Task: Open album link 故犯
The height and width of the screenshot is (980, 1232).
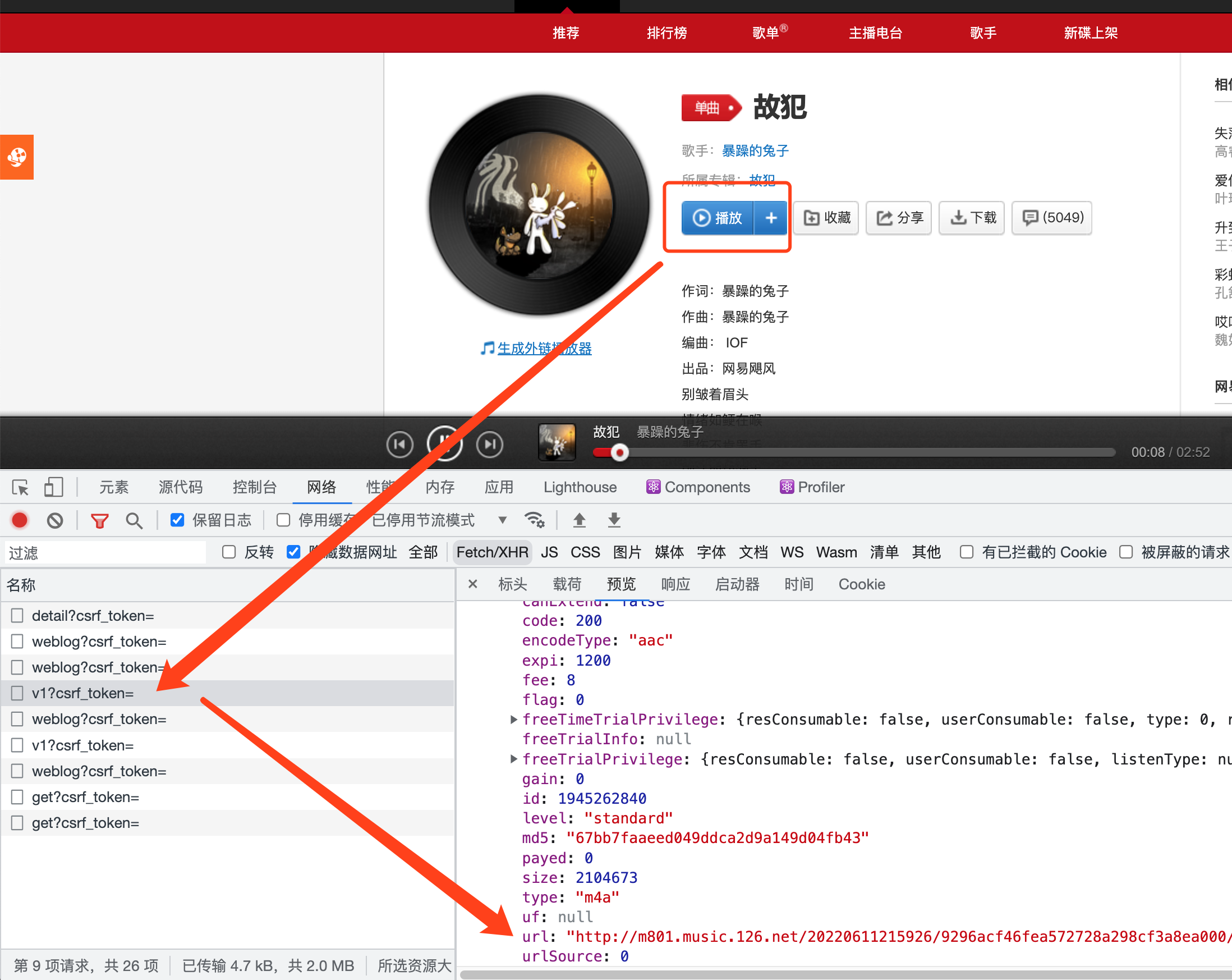Action: click(762, 180)
